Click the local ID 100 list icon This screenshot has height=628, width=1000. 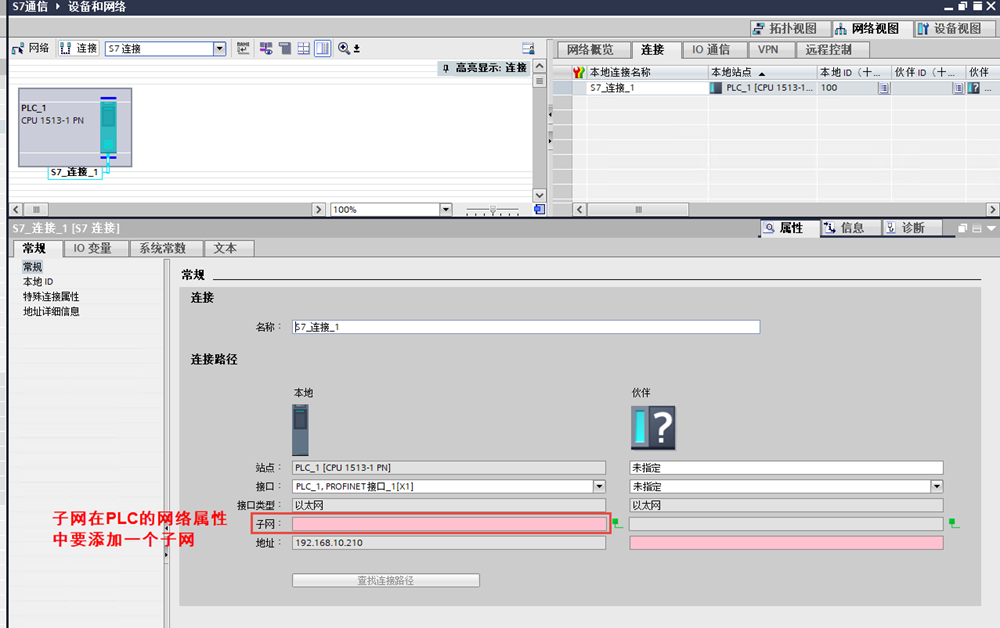(x=883, y=88)
